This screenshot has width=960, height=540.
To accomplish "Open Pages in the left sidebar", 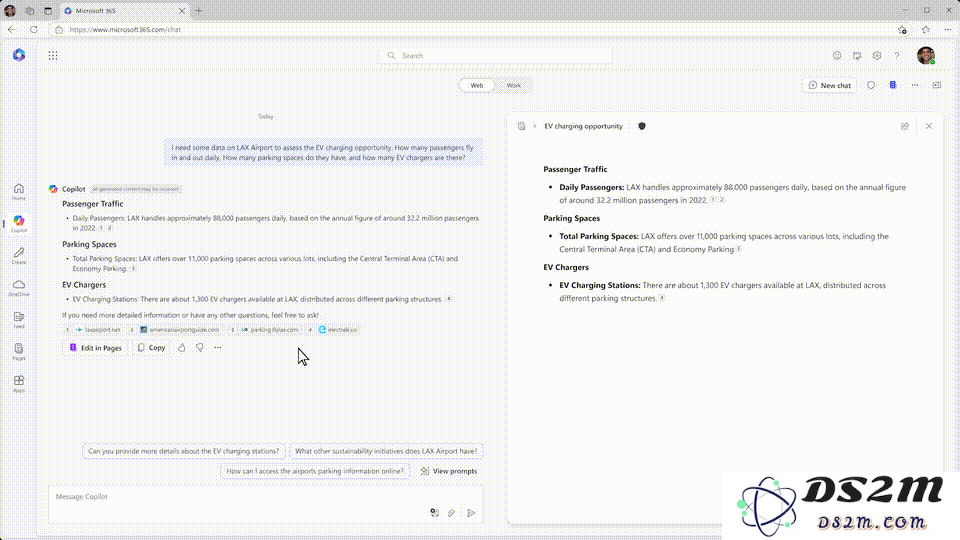I will (x=19, y=351).
